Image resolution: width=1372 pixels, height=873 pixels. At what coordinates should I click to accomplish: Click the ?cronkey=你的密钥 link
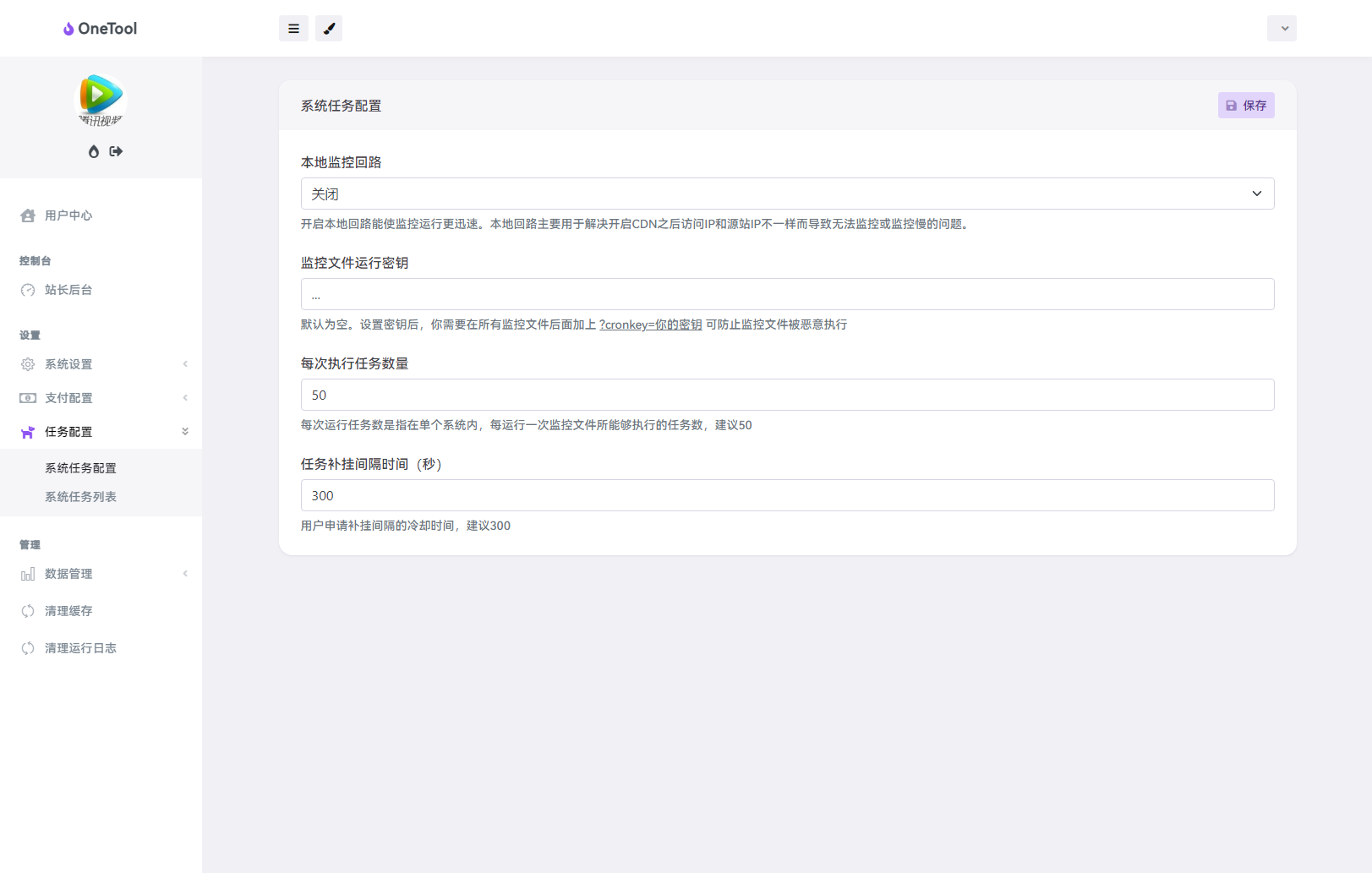[x=650, y=325]
